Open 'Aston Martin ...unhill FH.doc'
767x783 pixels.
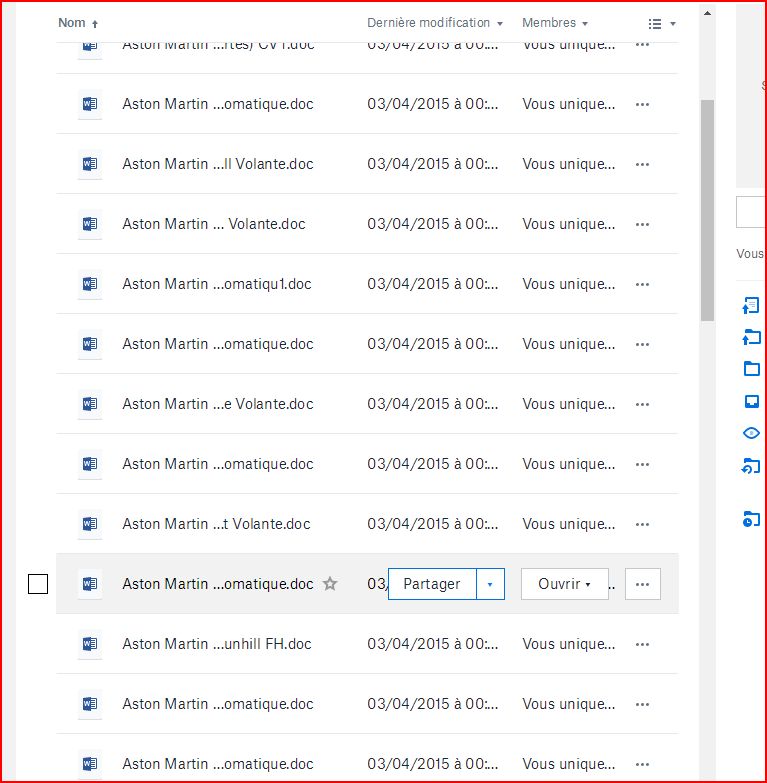click(x=217, y=643)
